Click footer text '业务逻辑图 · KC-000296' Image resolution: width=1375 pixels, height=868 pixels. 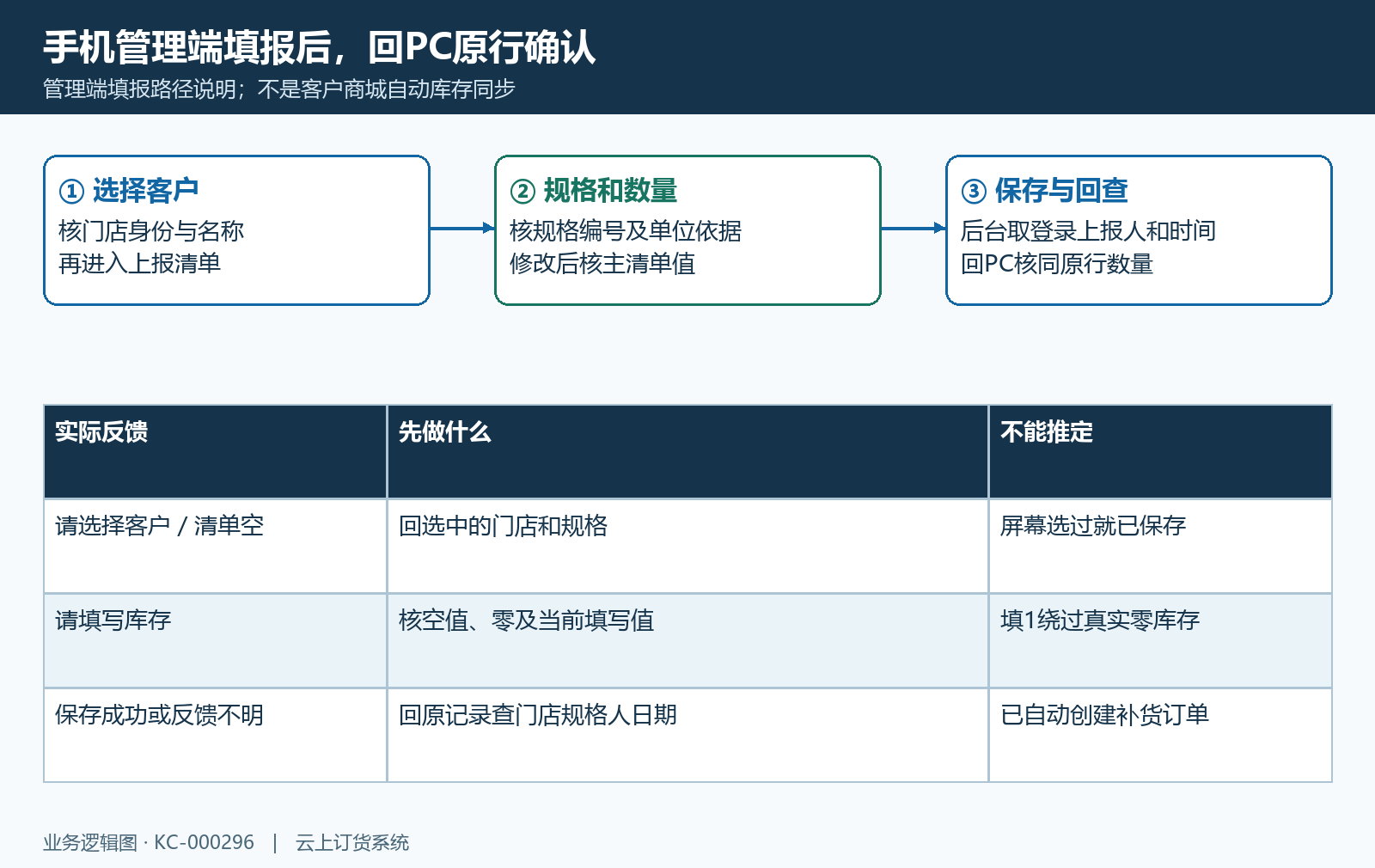point(149,843)
